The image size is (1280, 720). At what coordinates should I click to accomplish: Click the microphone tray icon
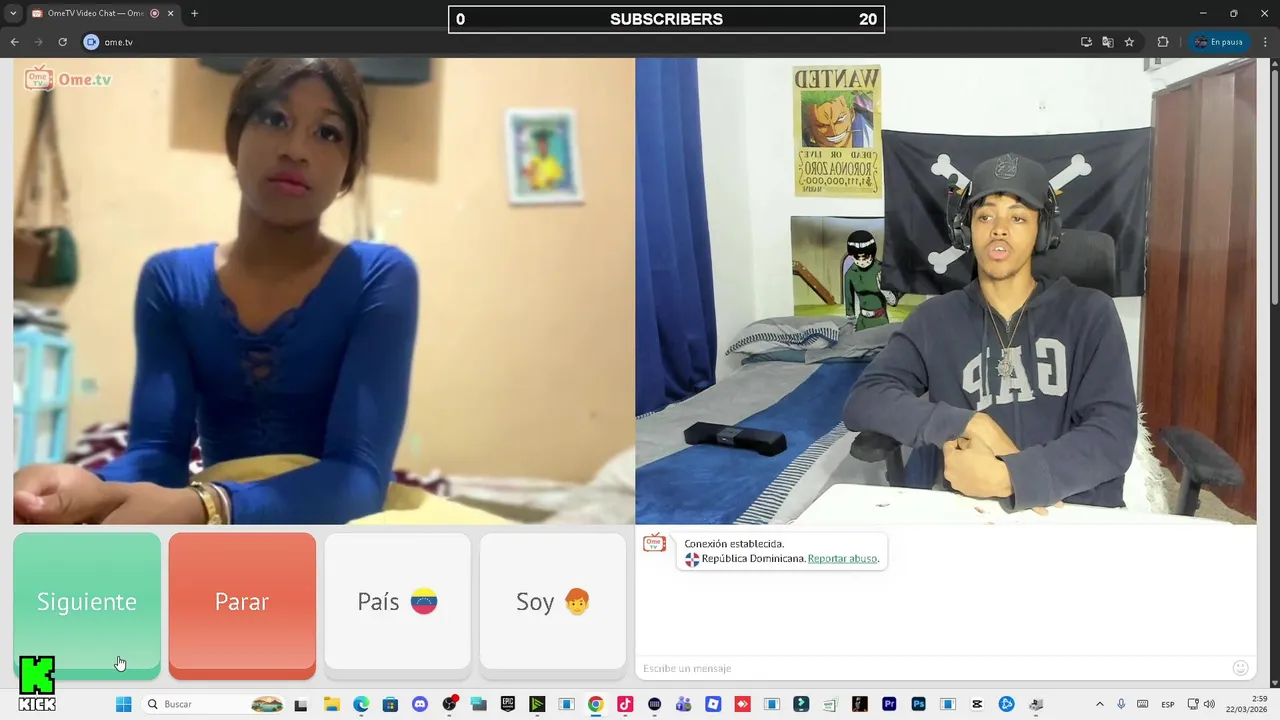tap(1121, 704)
